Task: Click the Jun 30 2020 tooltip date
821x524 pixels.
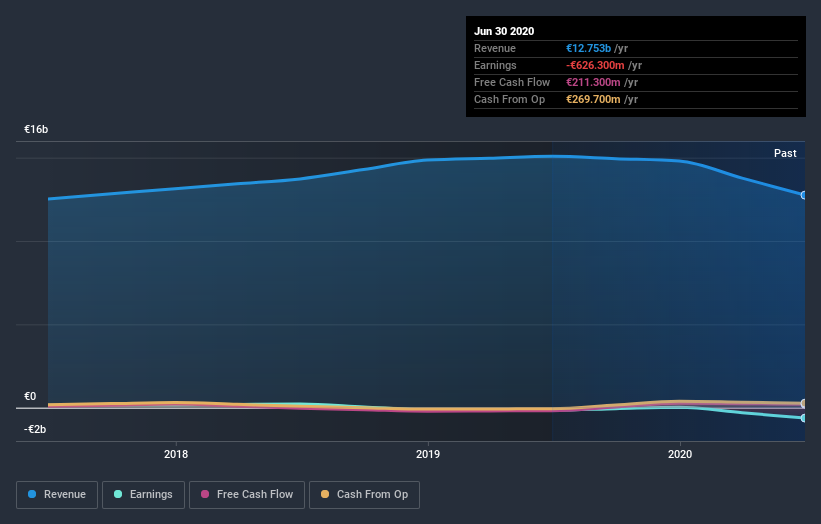Action: (504, 31)
